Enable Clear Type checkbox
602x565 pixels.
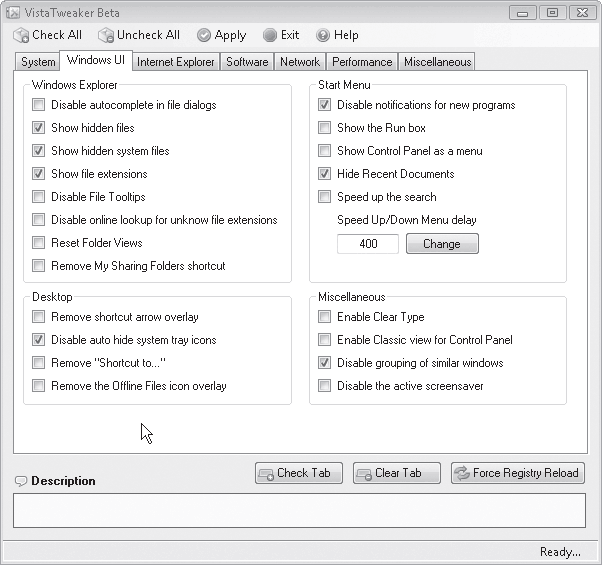[324, 317]
